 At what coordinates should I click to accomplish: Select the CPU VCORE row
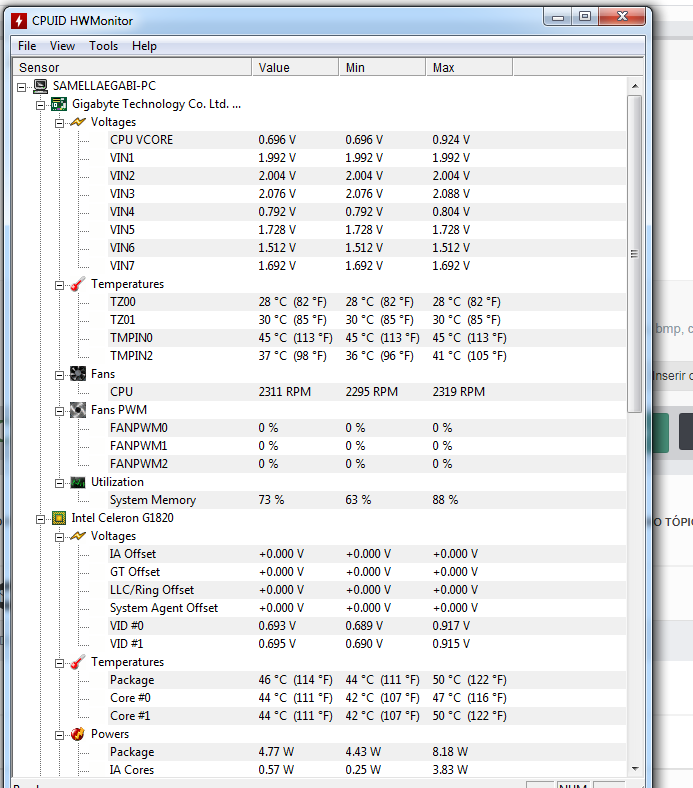[x=367, y=140]
